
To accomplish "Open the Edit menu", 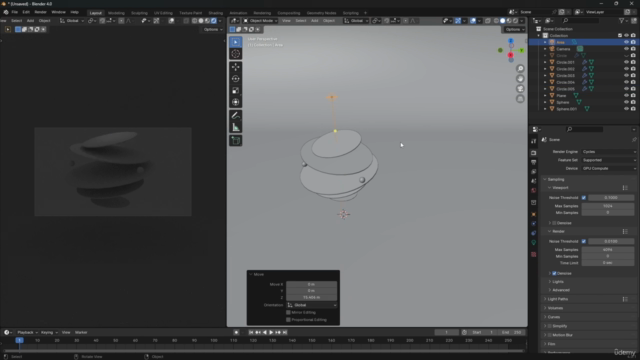I will (26, 12).
